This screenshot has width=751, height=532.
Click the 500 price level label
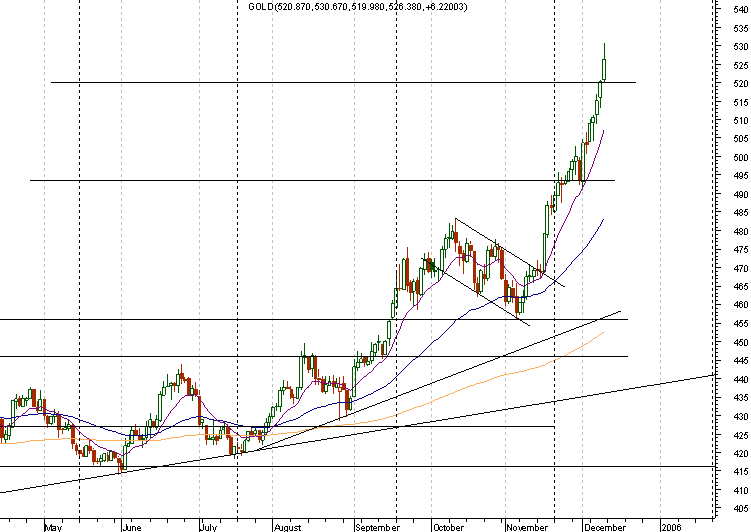pos(740,158)
